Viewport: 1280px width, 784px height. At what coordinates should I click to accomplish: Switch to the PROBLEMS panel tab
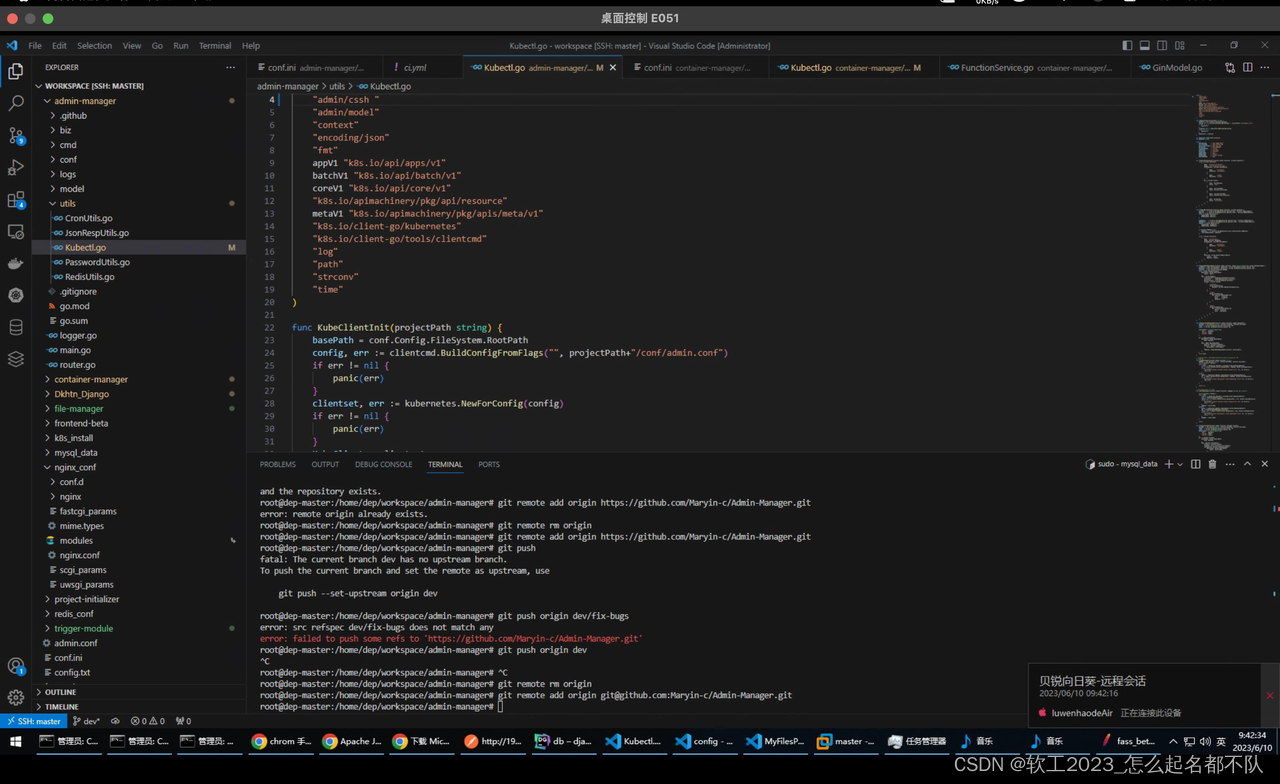click(277, 464)
